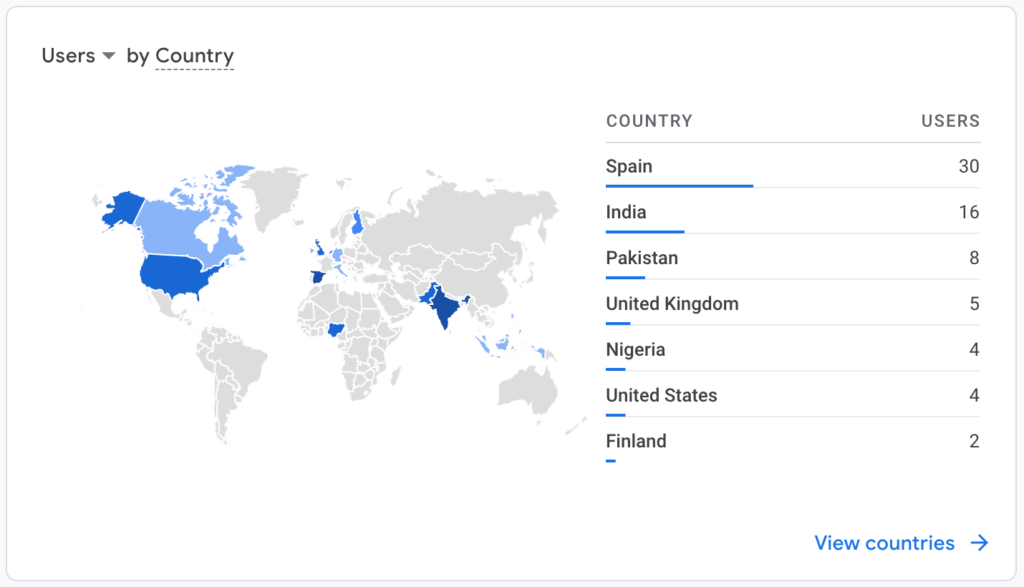This screenshot has width=1024, height=587.
Task: Click Nigeria on the world map
Action: (336, 330)
